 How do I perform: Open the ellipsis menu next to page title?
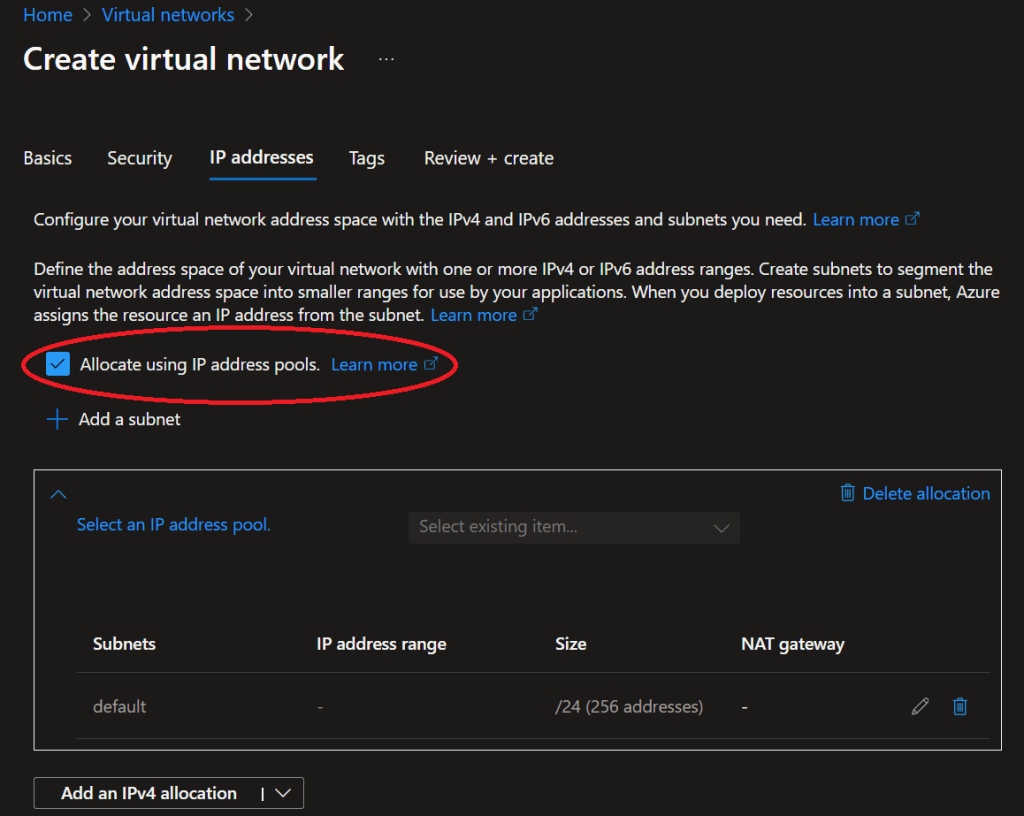pyautogui.click(x=386, y=59)
